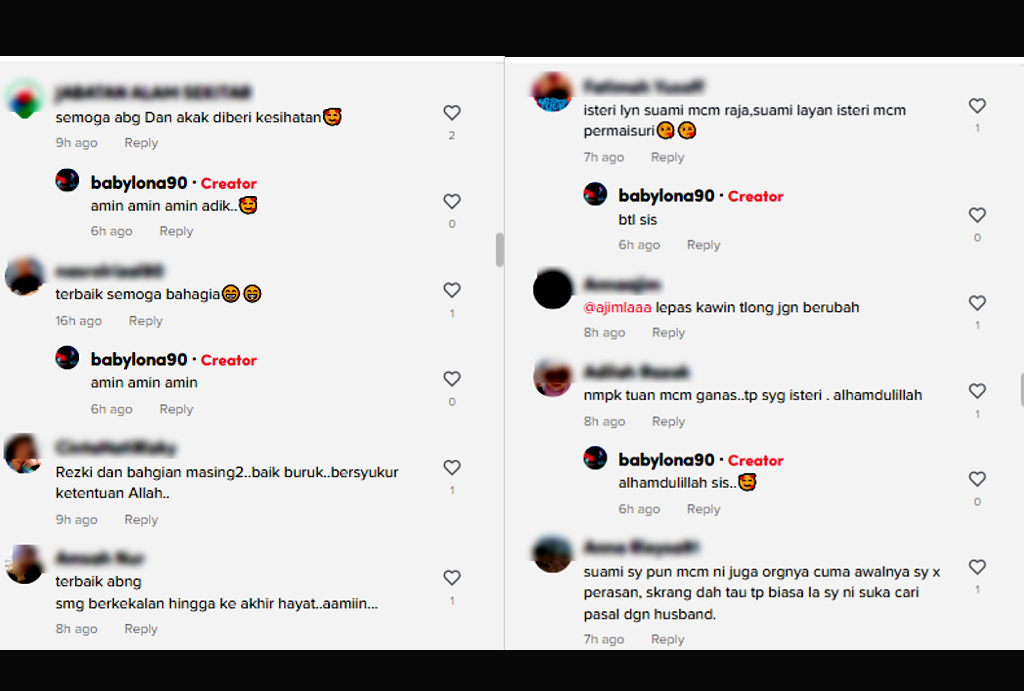
Task: Heart the 'suami sy pun mcm ni' comment
Action: 977,567
